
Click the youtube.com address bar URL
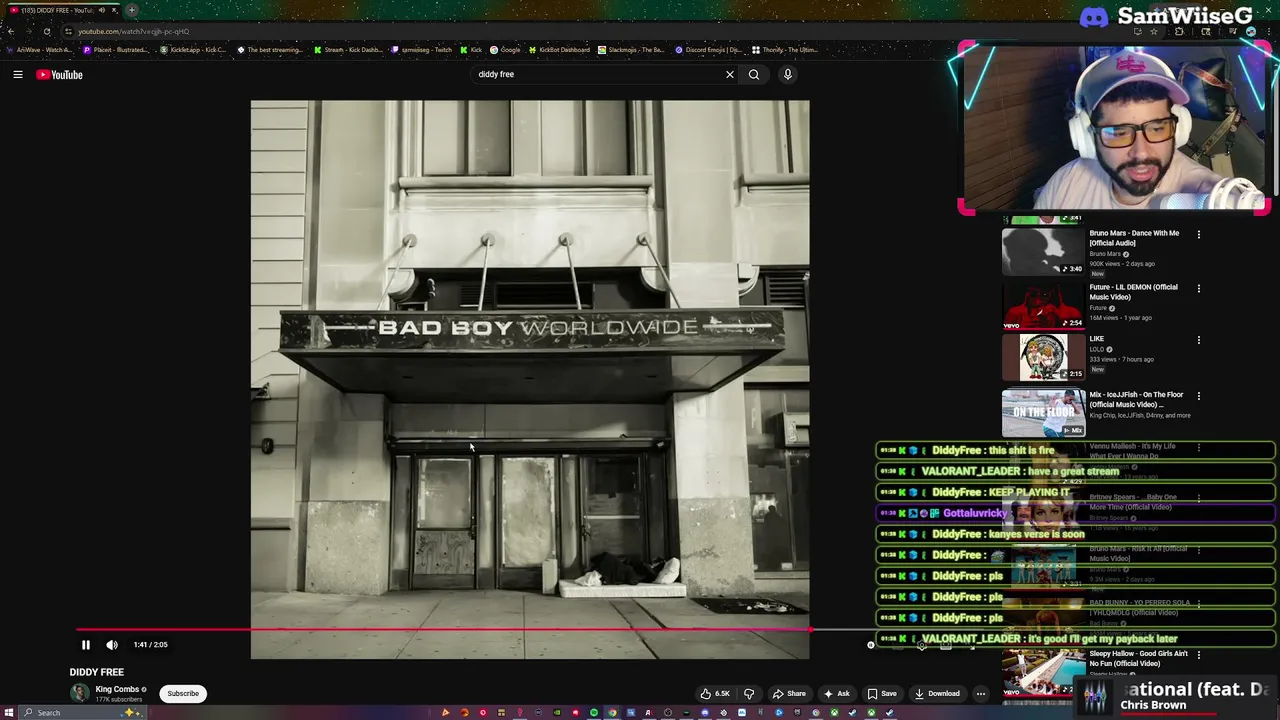tap(134, 31)
